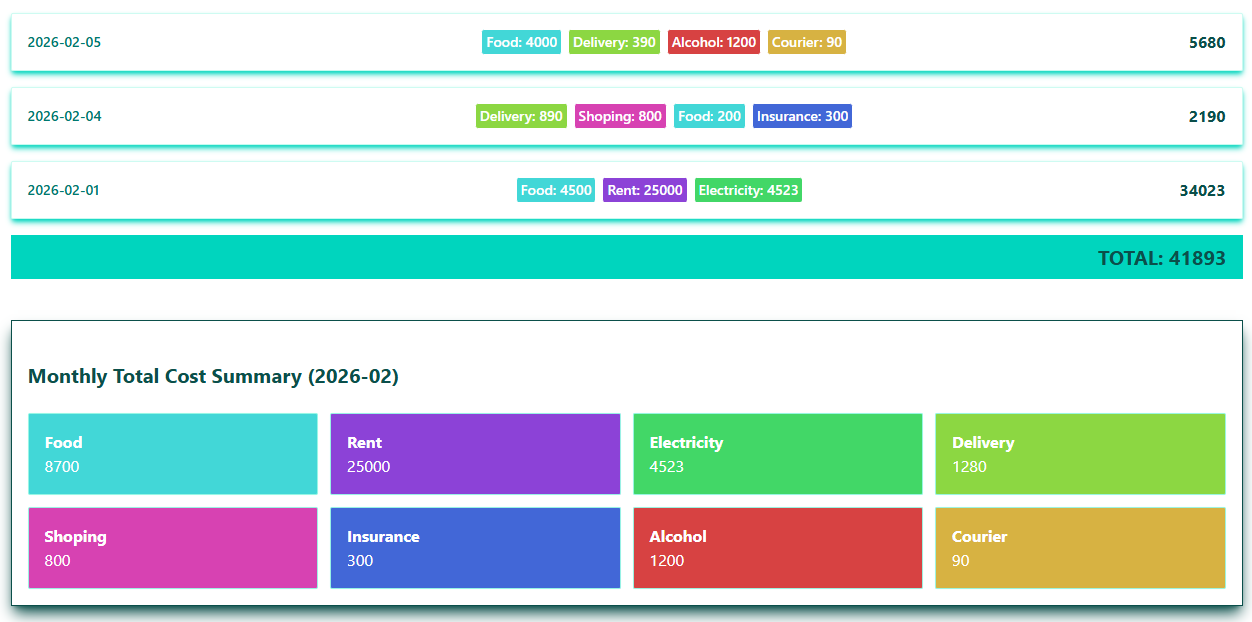This screenshot has height=622, width=1252.
Task: Select the Courier: 90 tag
Action: pyautogui.click(x=806, y=42)
